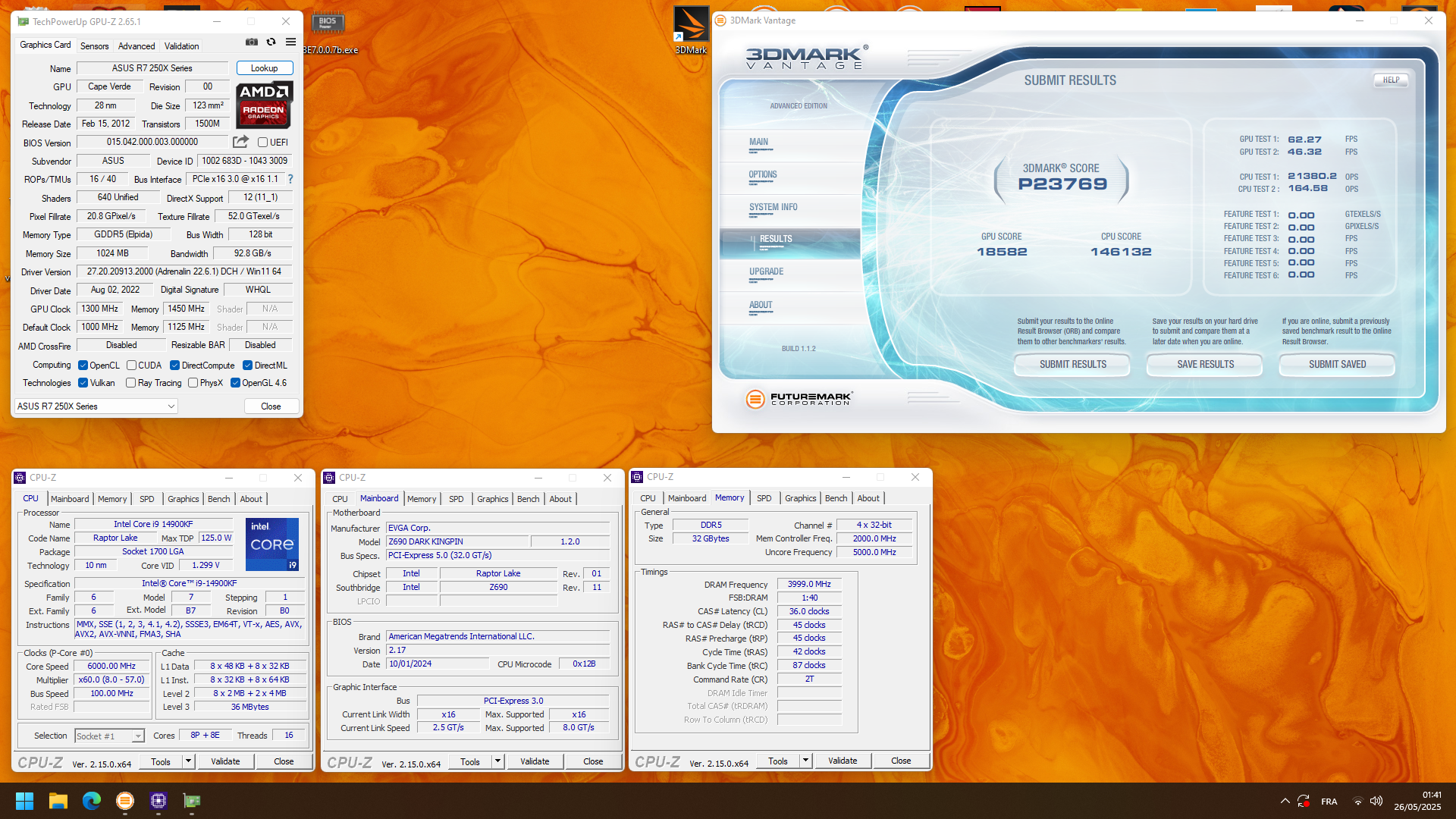Switch to 3DMark Vantage taskbar icon
The image size is (1456, 819).
coord(125,801)
